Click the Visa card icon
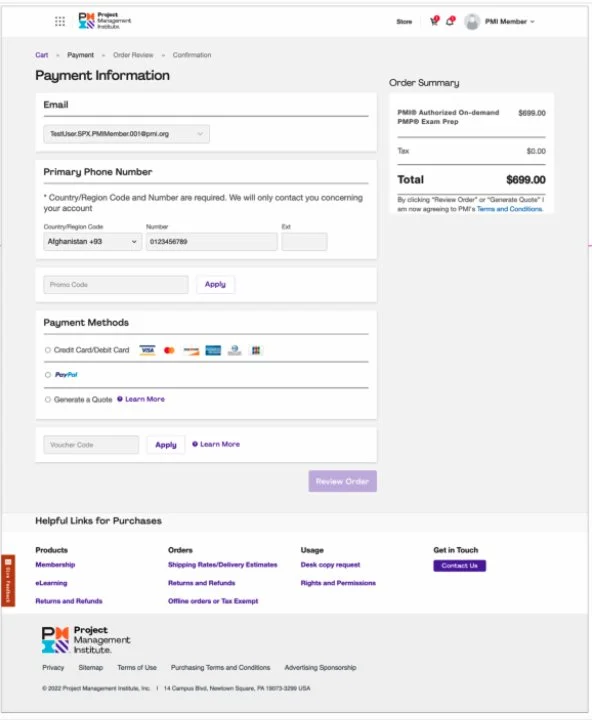The image size is (592, 720). pyautogui.click(x=147, y=350)
